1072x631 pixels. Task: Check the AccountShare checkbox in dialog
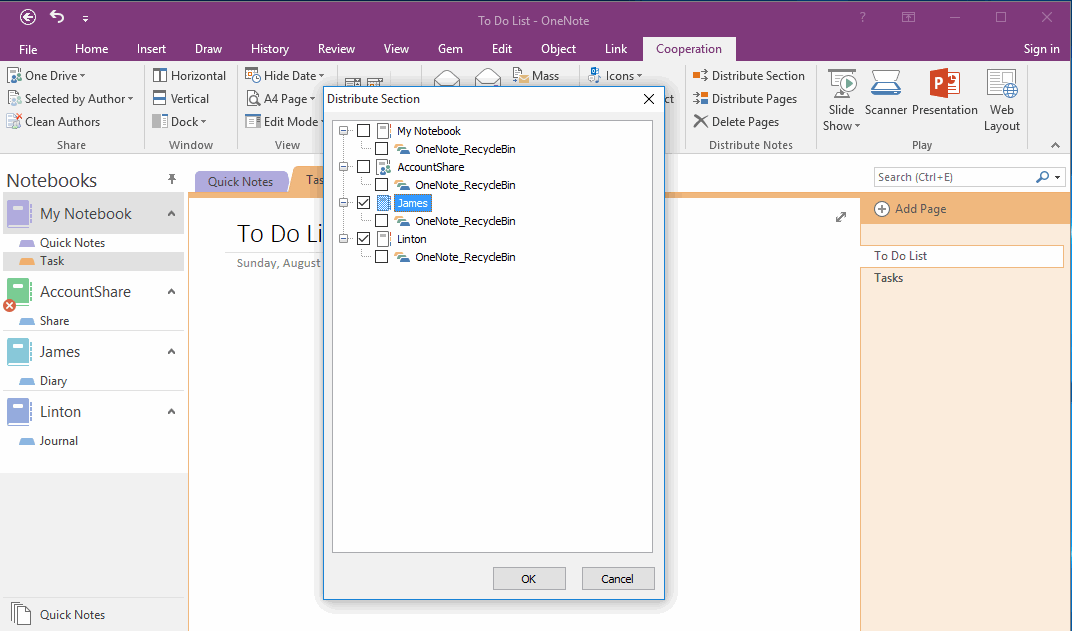pyautogui.click(x=364, y=167)
